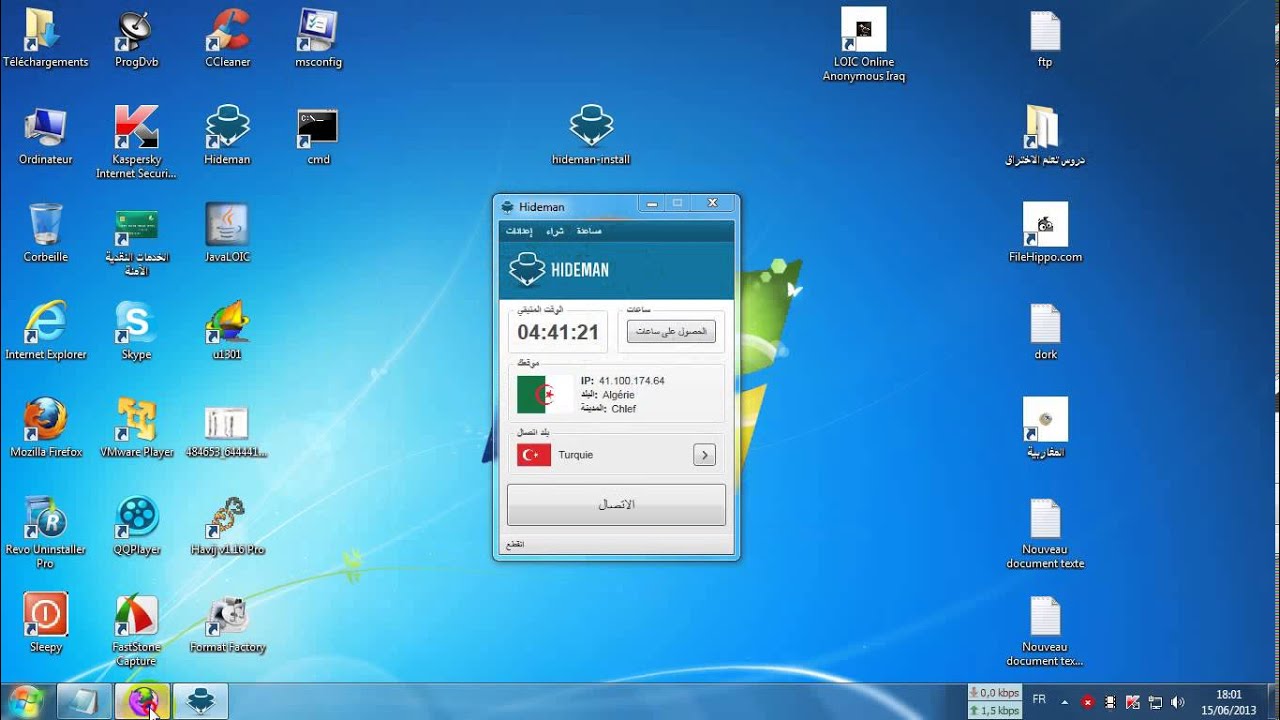Select the cmd shortcut icon
This screenshot has width=1280, height=720.
[x=318, y=136]
